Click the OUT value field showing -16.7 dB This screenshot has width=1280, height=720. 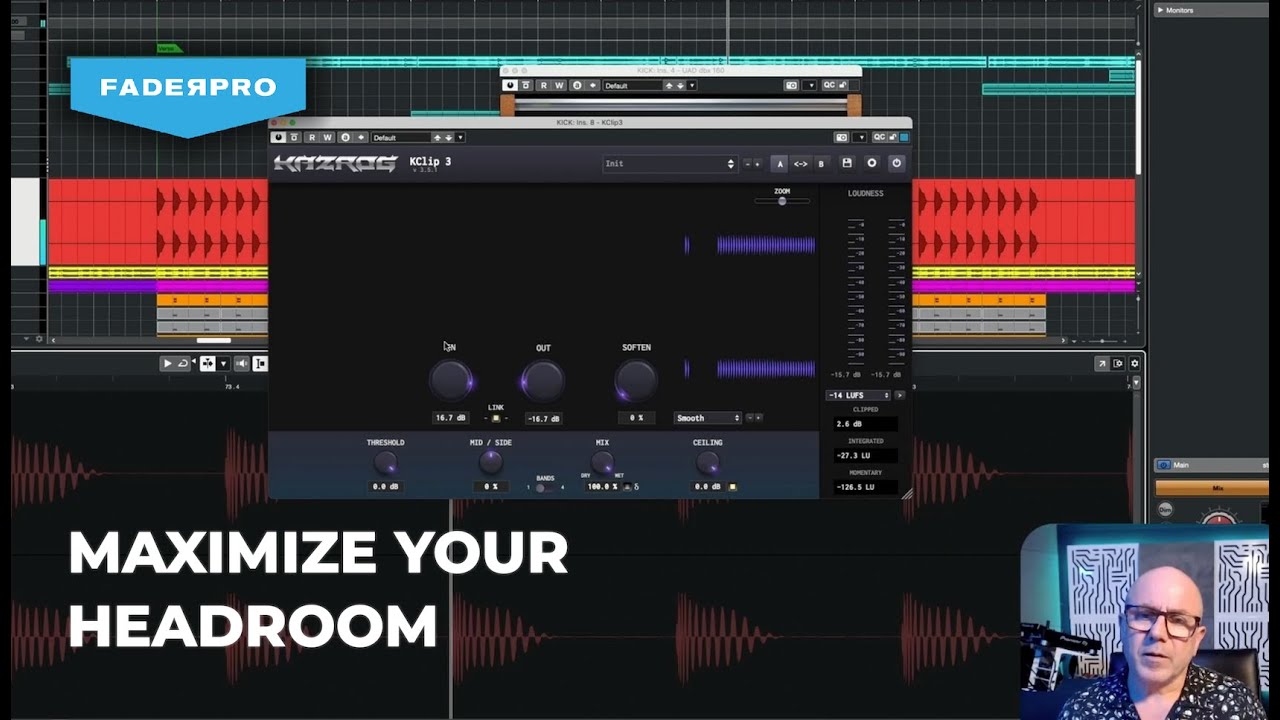(543, 418)
